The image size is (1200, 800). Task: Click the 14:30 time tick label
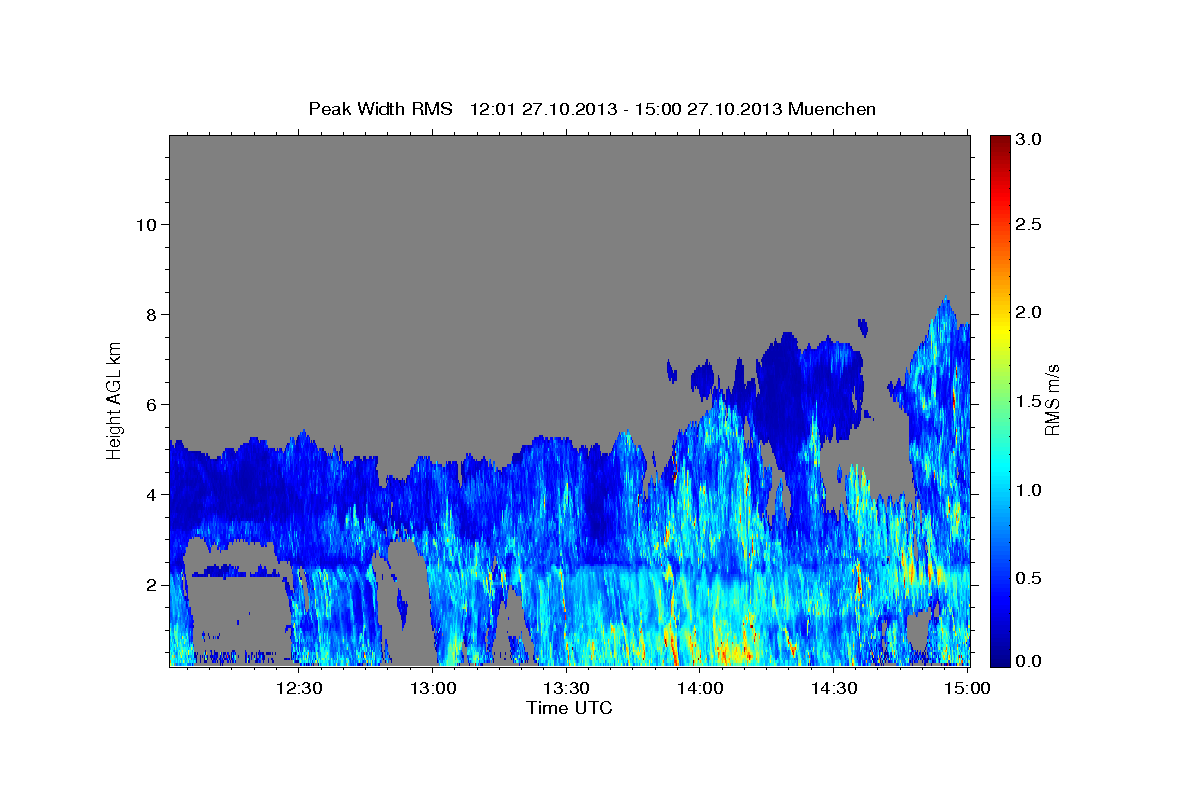[x=834, y=689]
